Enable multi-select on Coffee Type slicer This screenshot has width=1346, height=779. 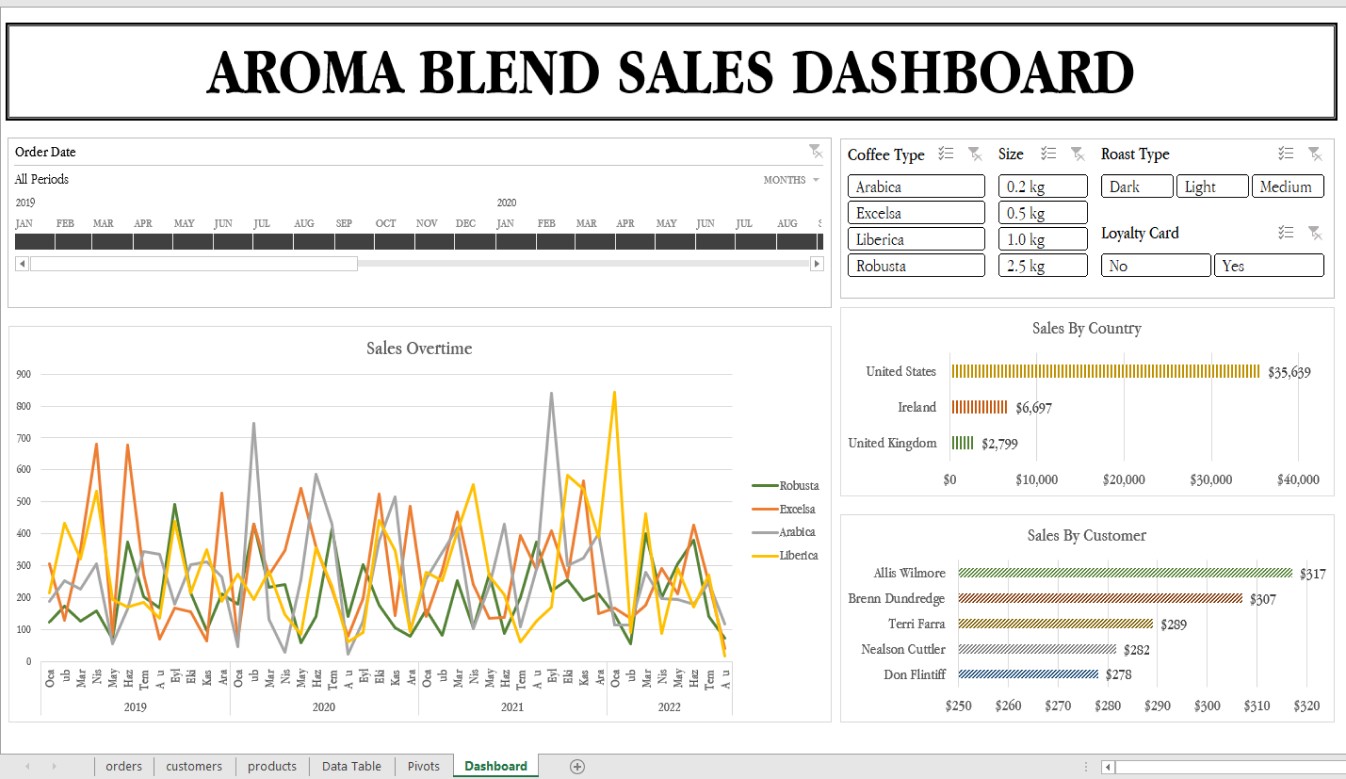946,154
